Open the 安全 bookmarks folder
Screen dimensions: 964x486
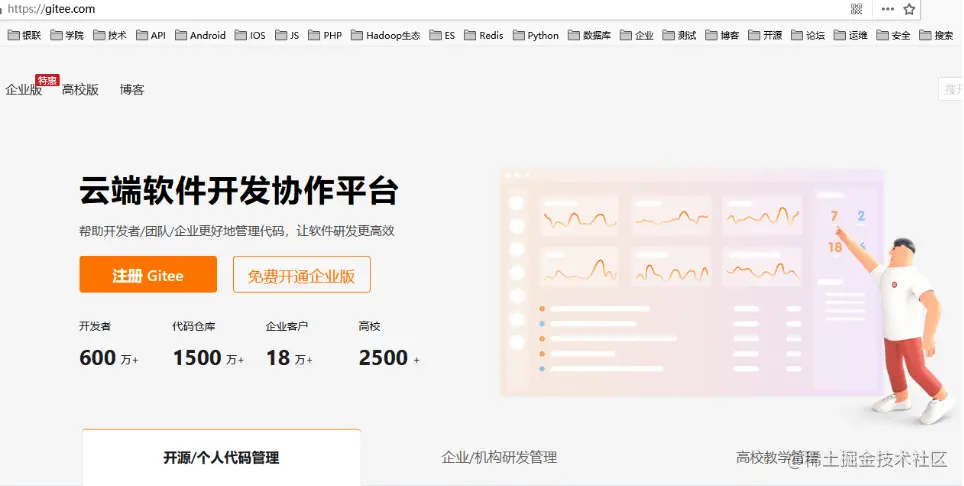[893, 35]
